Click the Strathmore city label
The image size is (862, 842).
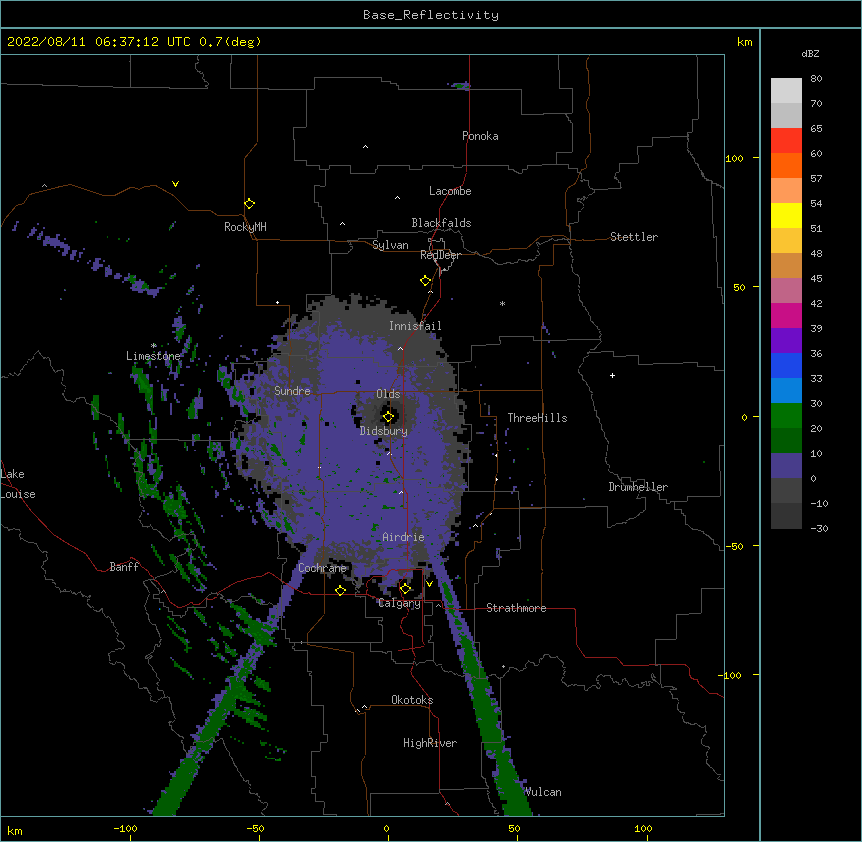tap(516, 608)
